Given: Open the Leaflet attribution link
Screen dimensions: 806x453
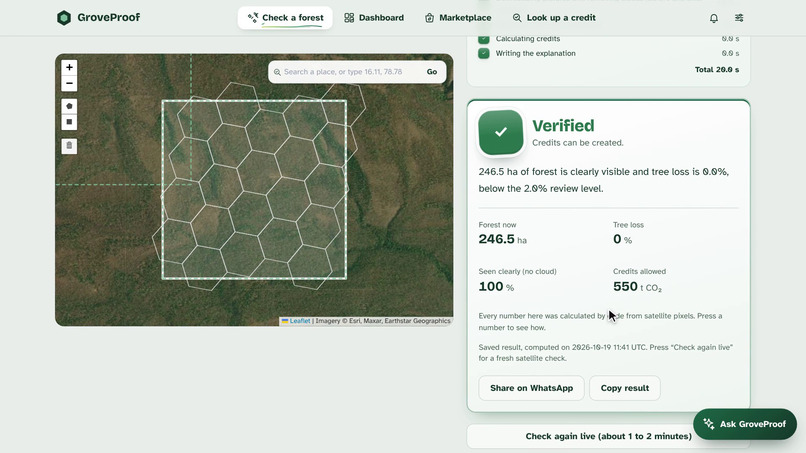Looking at the screenshot, I should click(300, 321).
